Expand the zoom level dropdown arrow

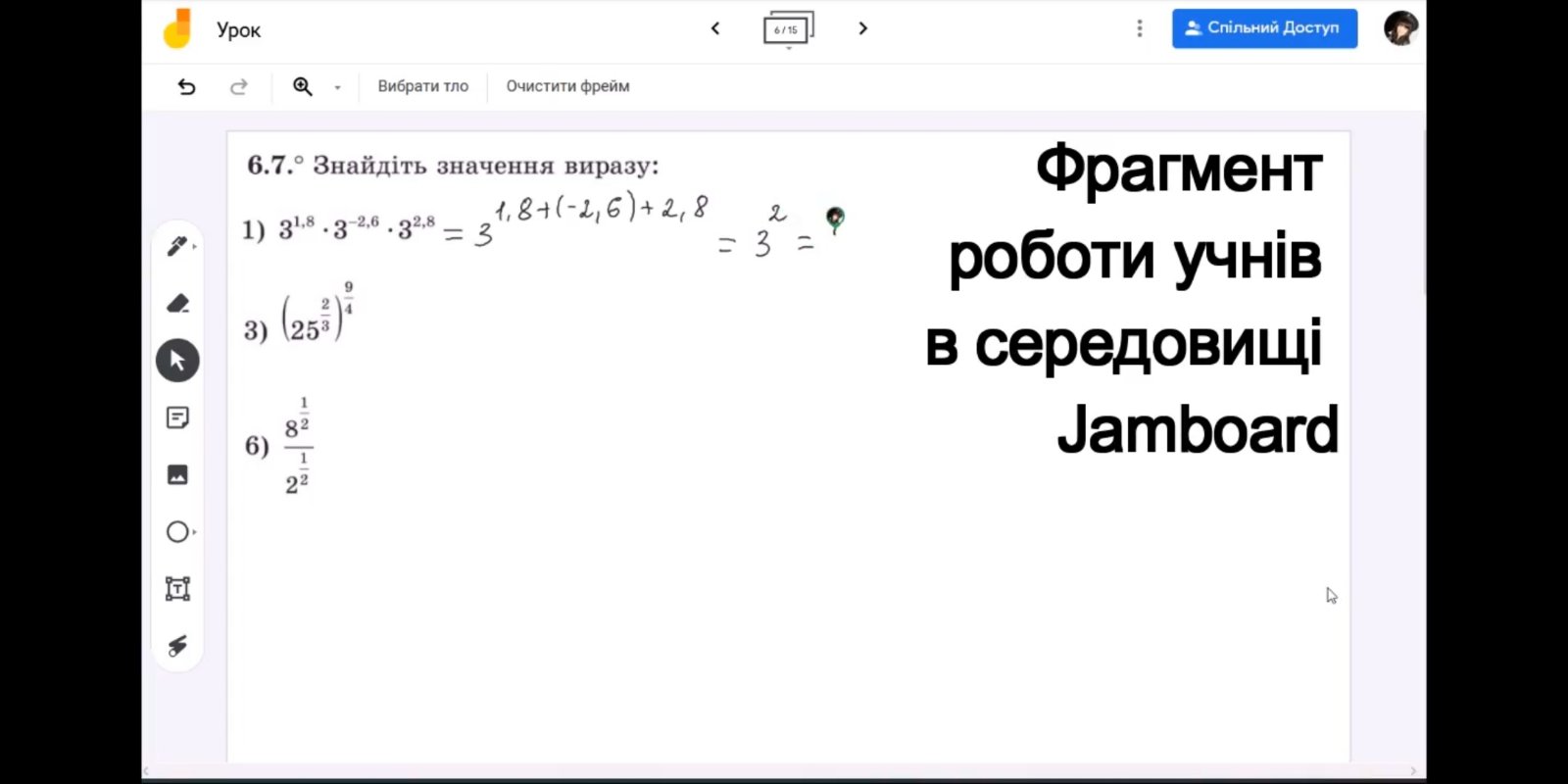(x=337, y=87)
